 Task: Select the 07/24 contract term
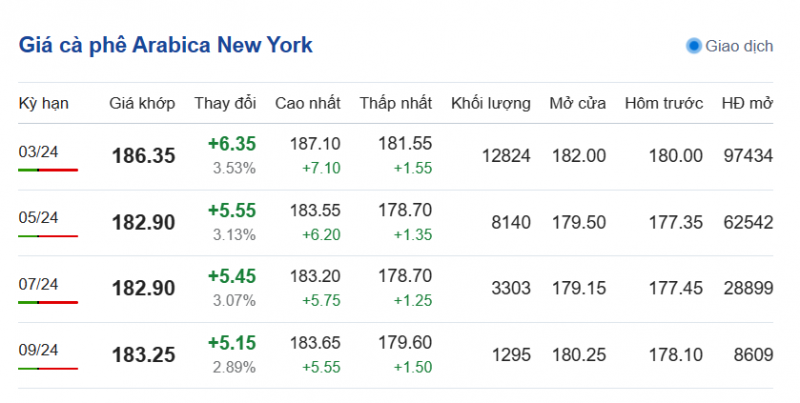coord(39,284)
